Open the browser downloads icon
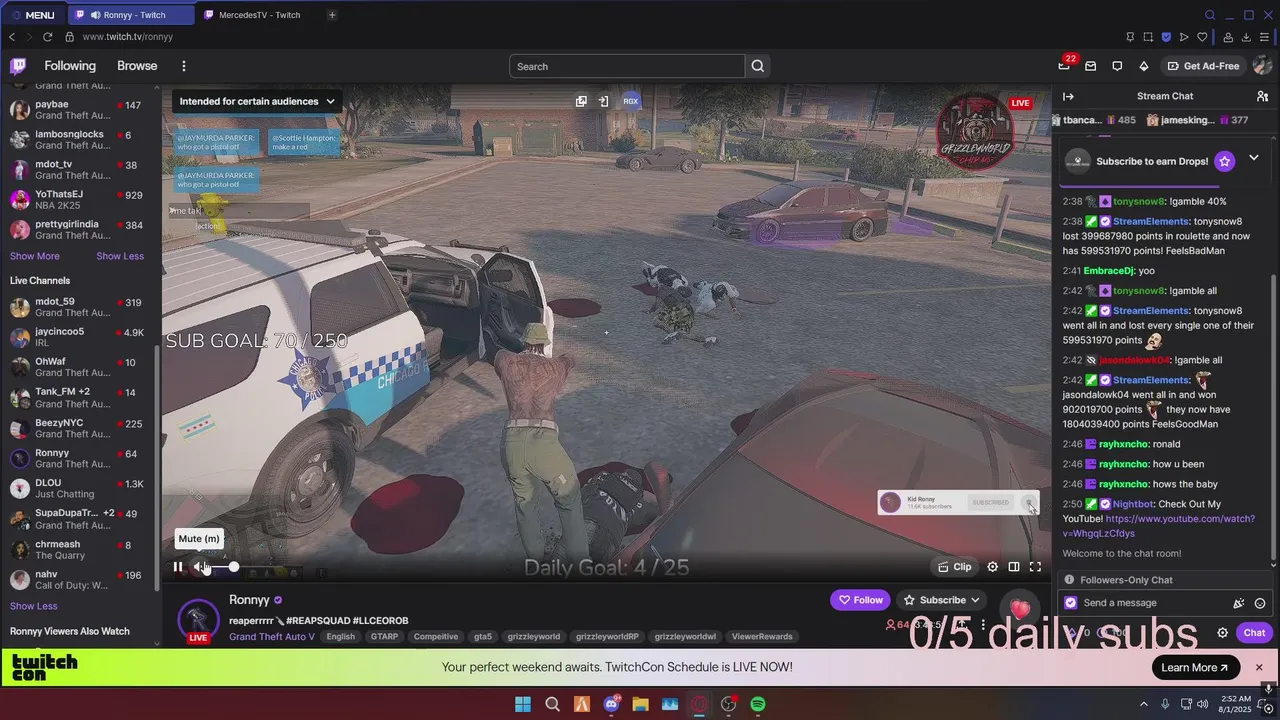The width and height of the screenshot is (1280, 720). pos(1246,37)
